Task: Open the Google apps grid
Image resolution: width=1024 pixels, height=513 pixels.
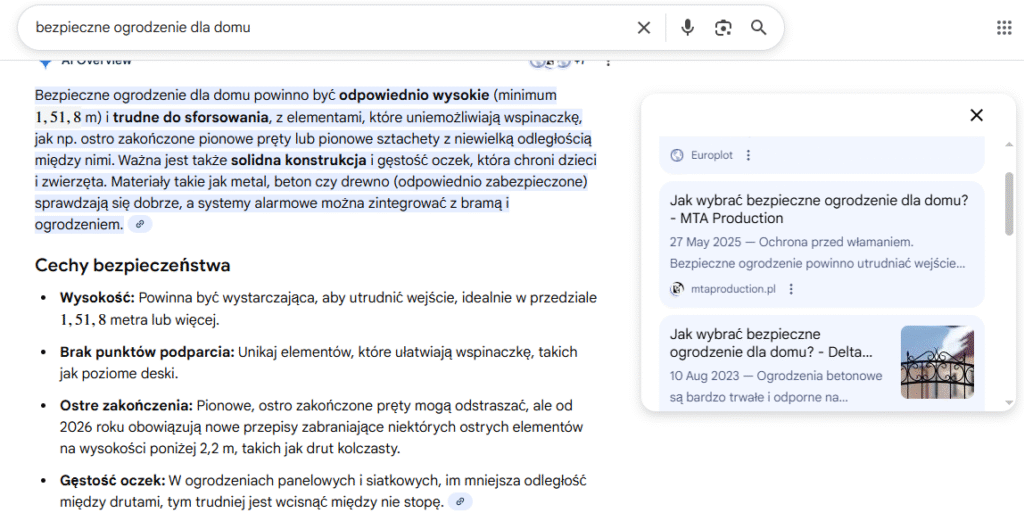Action: click(1004, 28)
